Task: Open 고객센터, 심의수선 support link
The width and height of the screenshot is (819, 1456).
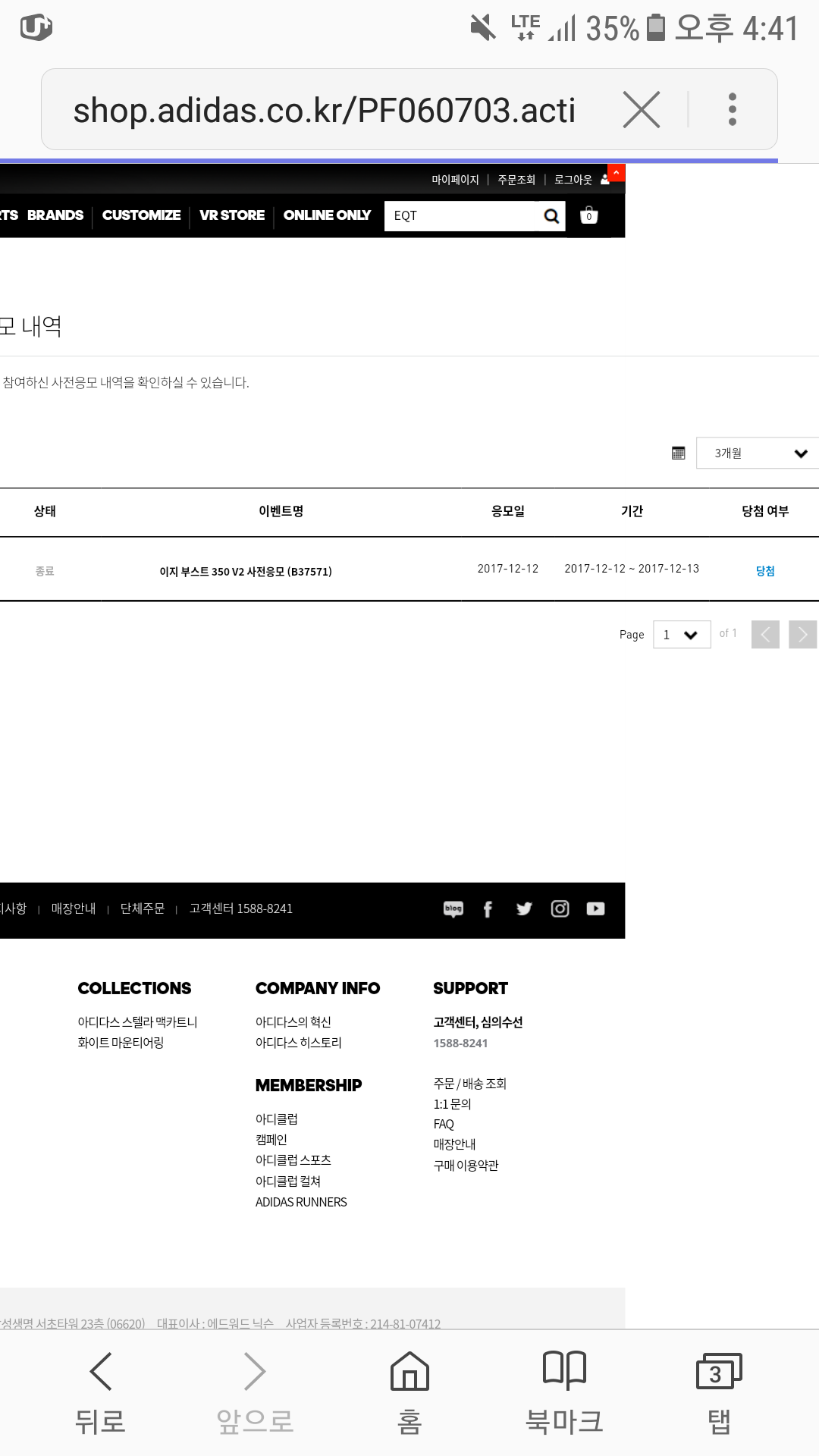Action: tap(478, 1022)
